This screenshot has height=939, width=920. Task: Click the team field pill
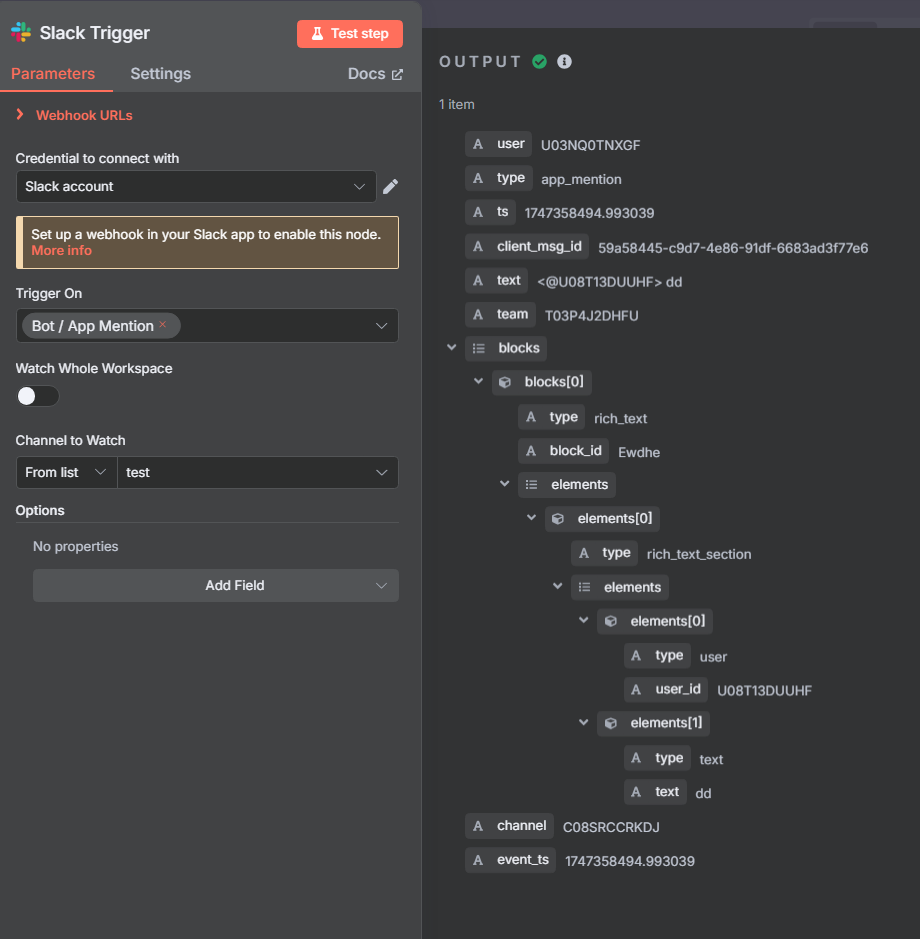[500, 314]
